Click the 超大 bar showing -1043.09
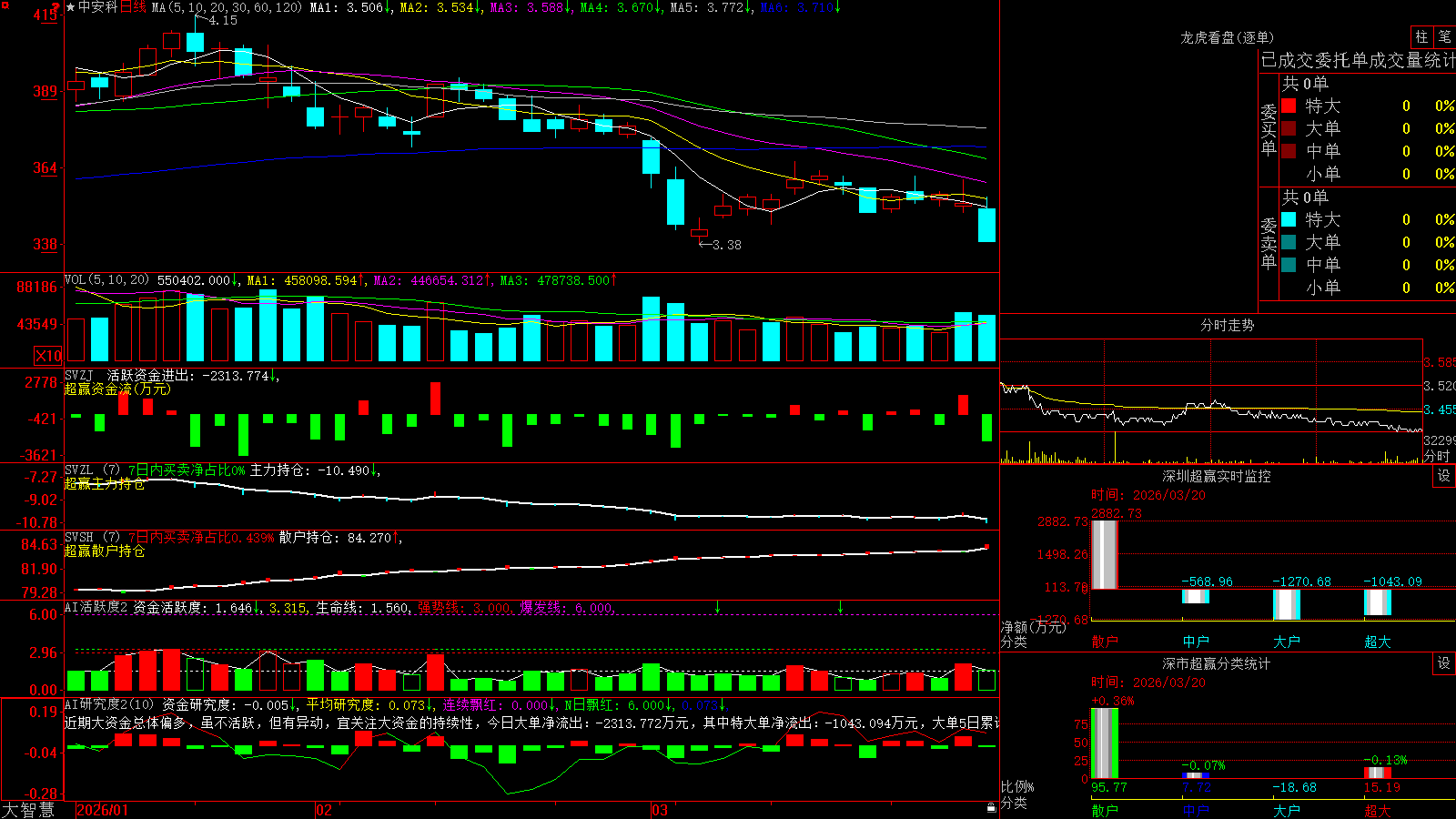 pyautogui.click(x=1378, y=602)
